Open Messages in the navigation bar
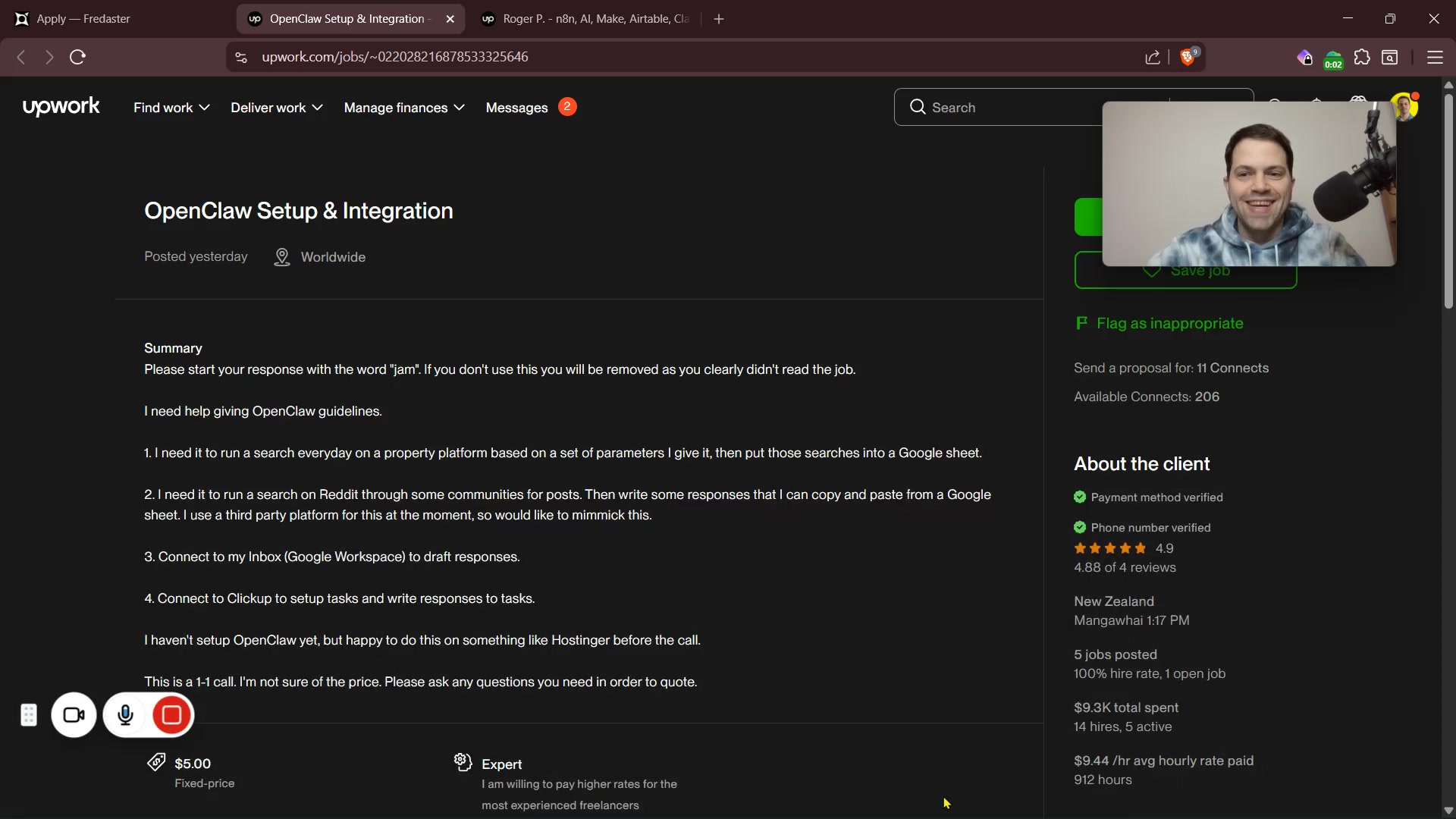 tap(517, 108)
